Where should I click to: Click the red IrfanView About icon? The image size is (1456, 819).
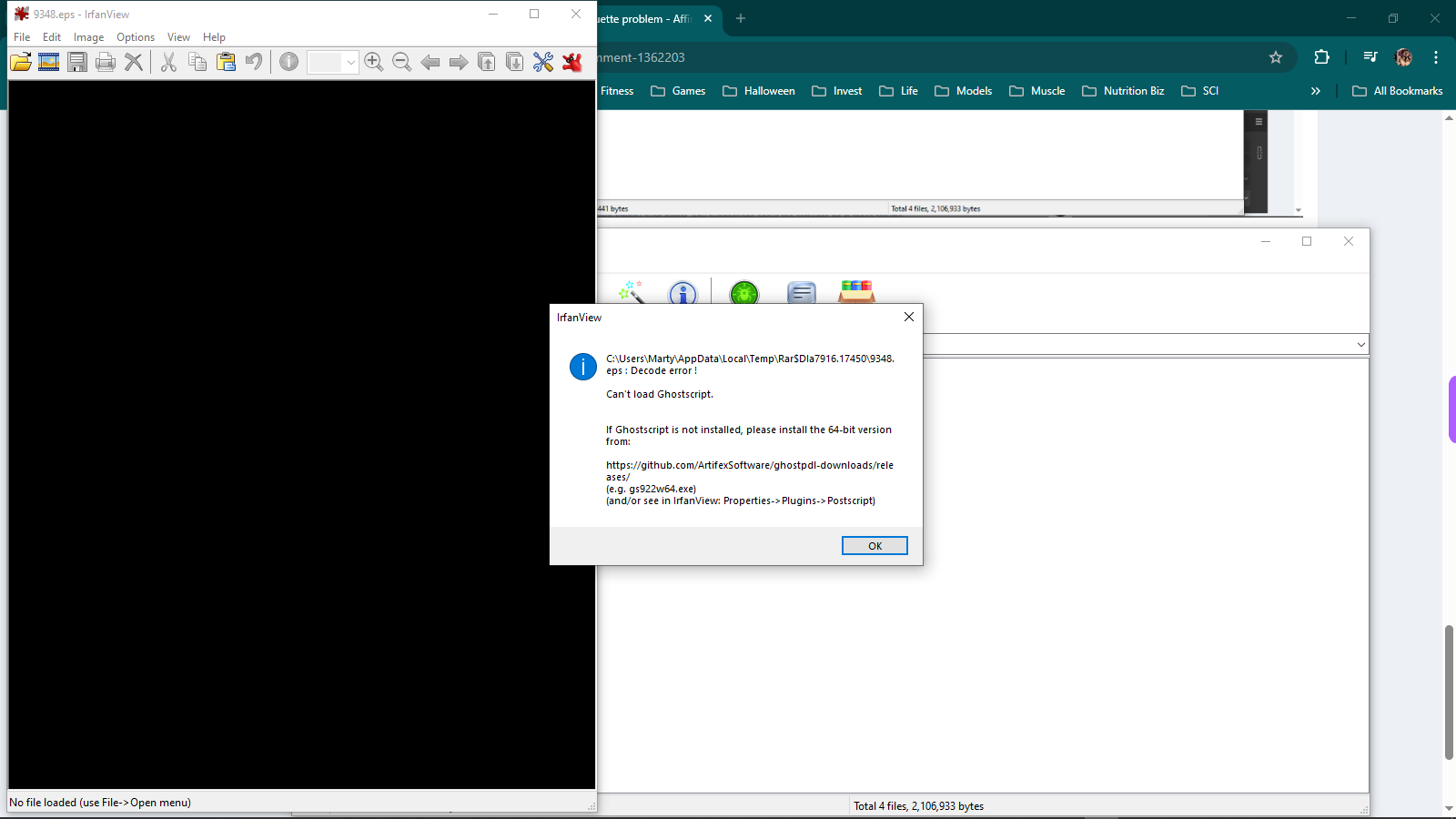pos(571,62)
